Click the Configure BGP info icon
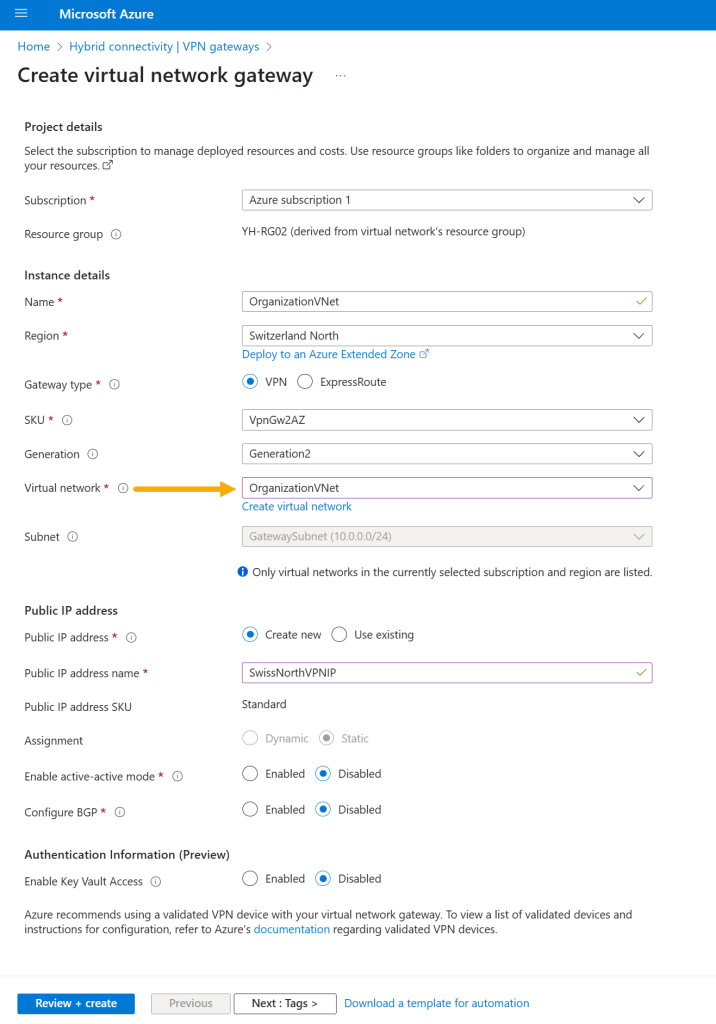716x1024 pixels. [x=120, y=812]
